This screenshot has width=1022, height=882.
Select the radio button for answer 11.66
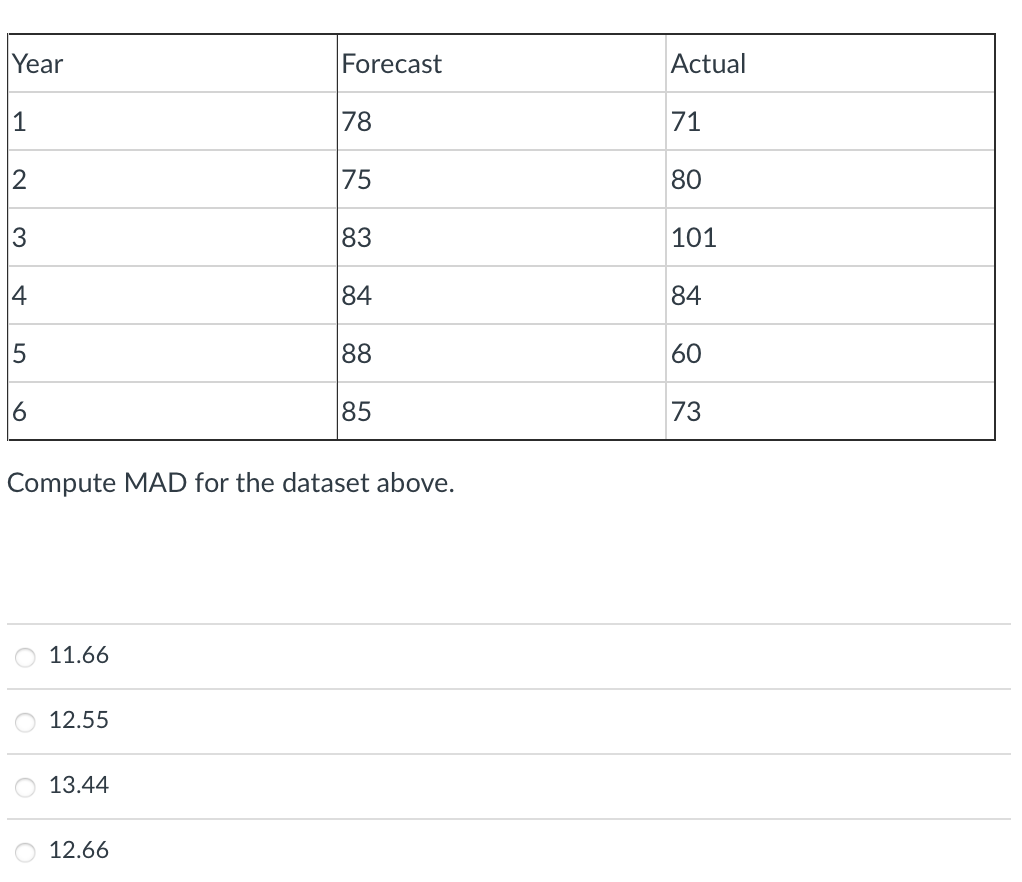[x=25, y=657]
